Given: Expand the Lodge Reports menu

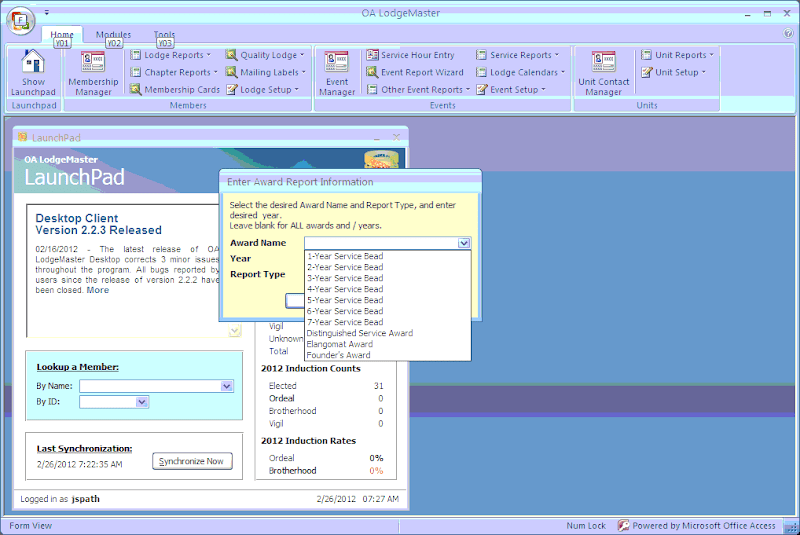Looking at the screenshot, I should [x=171, y=55].
